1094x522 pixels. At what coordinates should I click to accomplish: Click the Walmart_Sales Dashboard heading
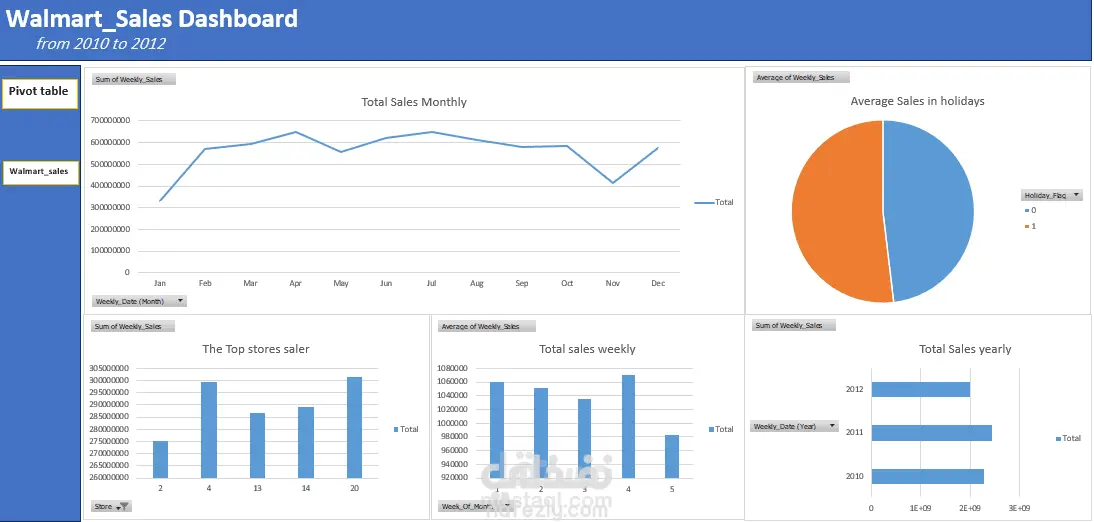click(x=152, y=18)
